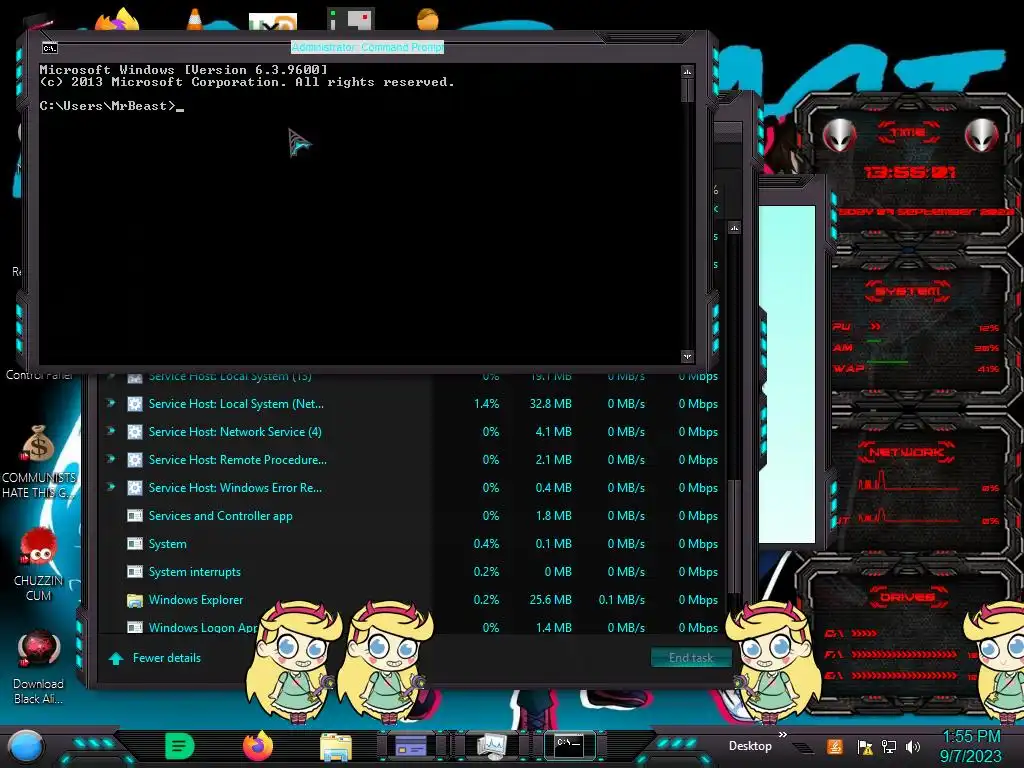Screen dimensions: 1024x768
Task: Click the 0.1 MB/s disk value
Action: pyautogui.click(x=622, y=600)
